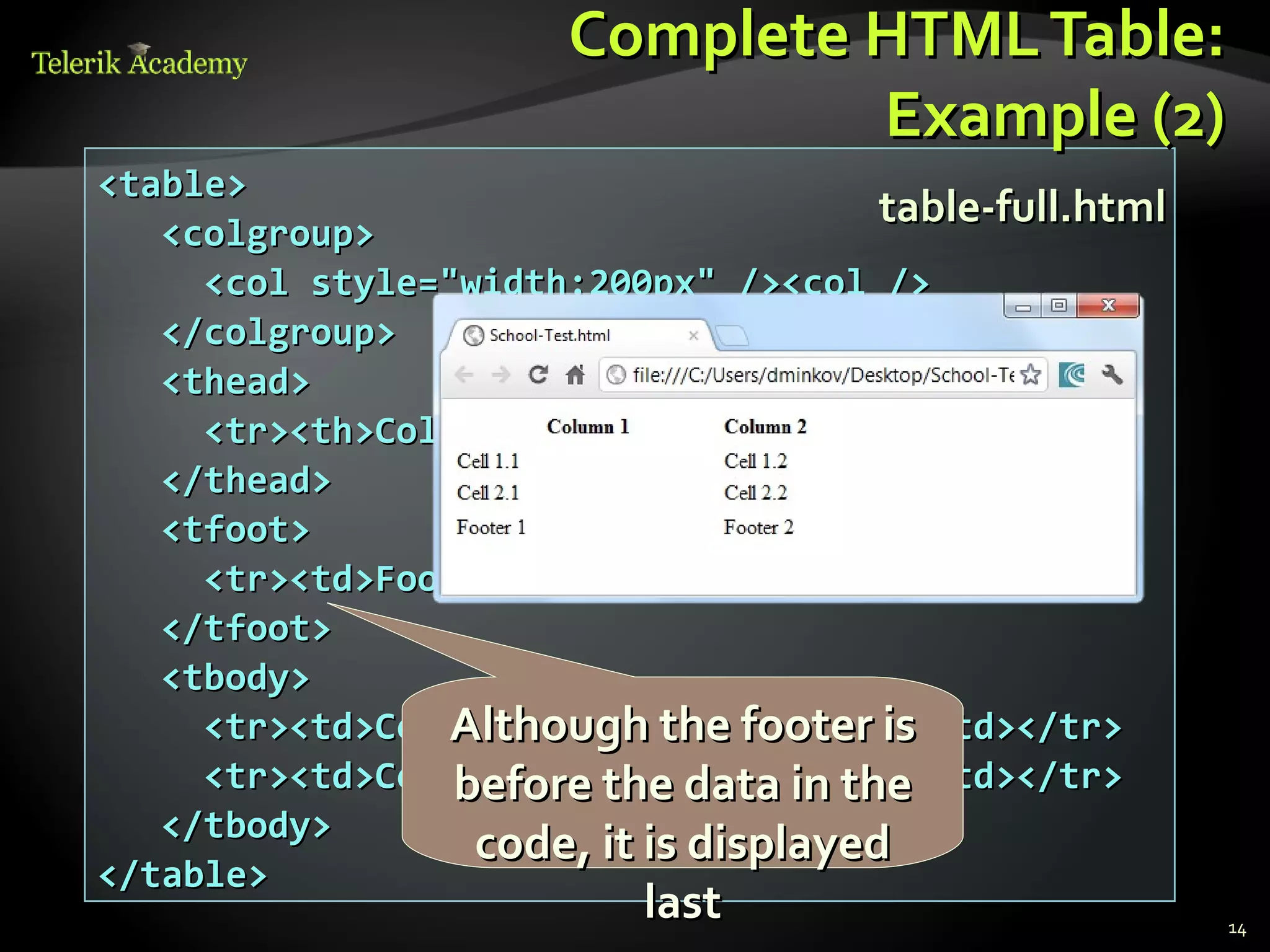Click the browser forward arrow
1270x952 pixels.
point(500,375)
